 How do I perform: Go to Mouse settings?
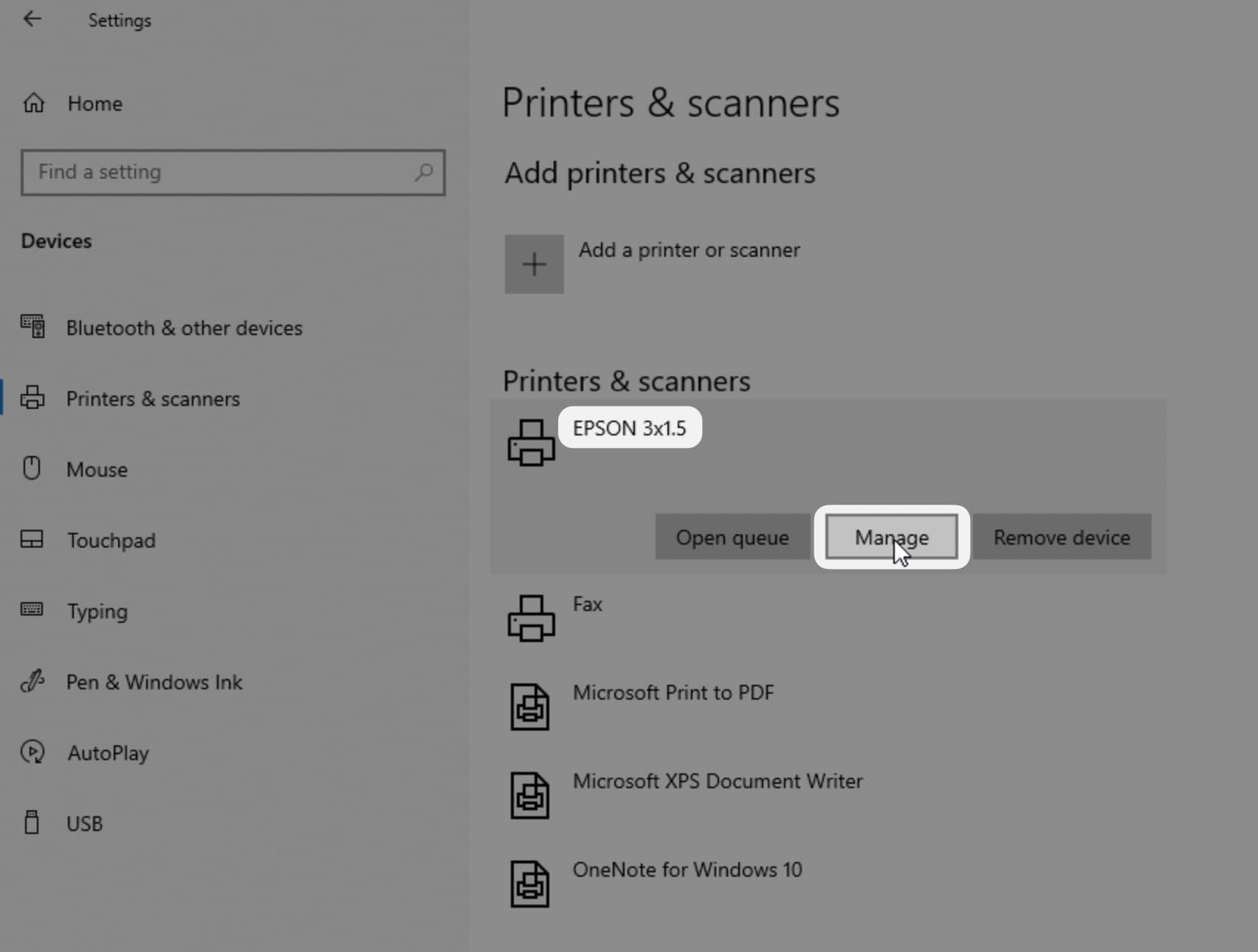[x=97, y=469]
